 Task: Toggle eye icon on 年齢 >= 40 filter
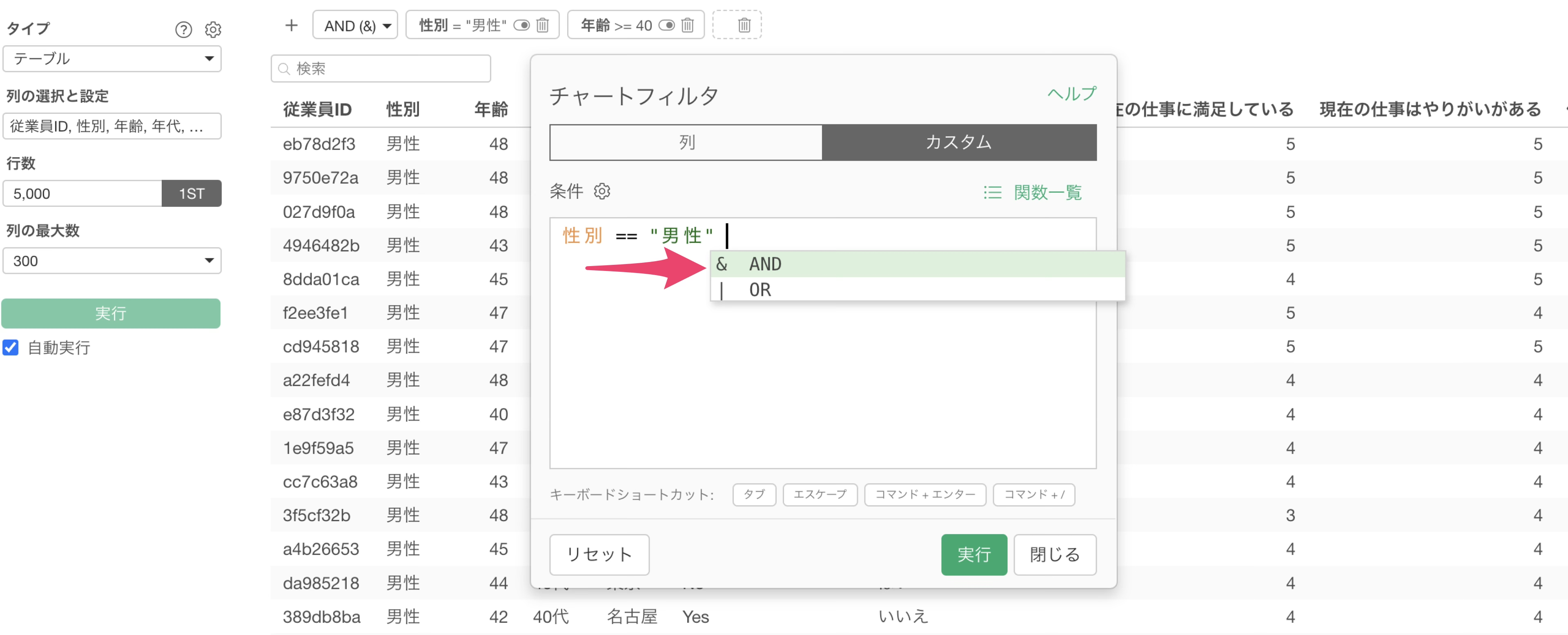tap(666, 26)
